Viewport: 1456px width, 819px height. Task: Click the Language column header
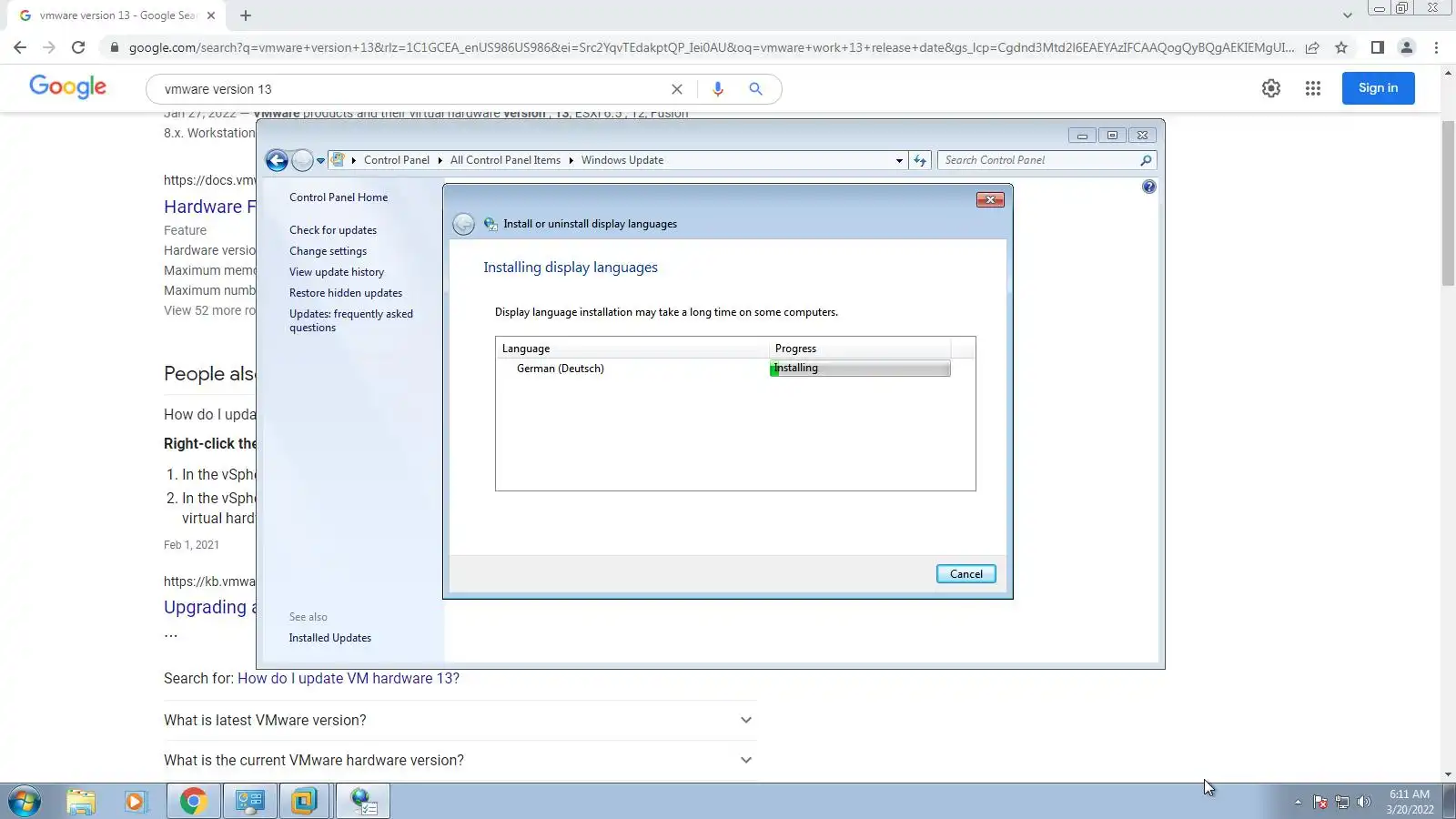tap(633, 349)
